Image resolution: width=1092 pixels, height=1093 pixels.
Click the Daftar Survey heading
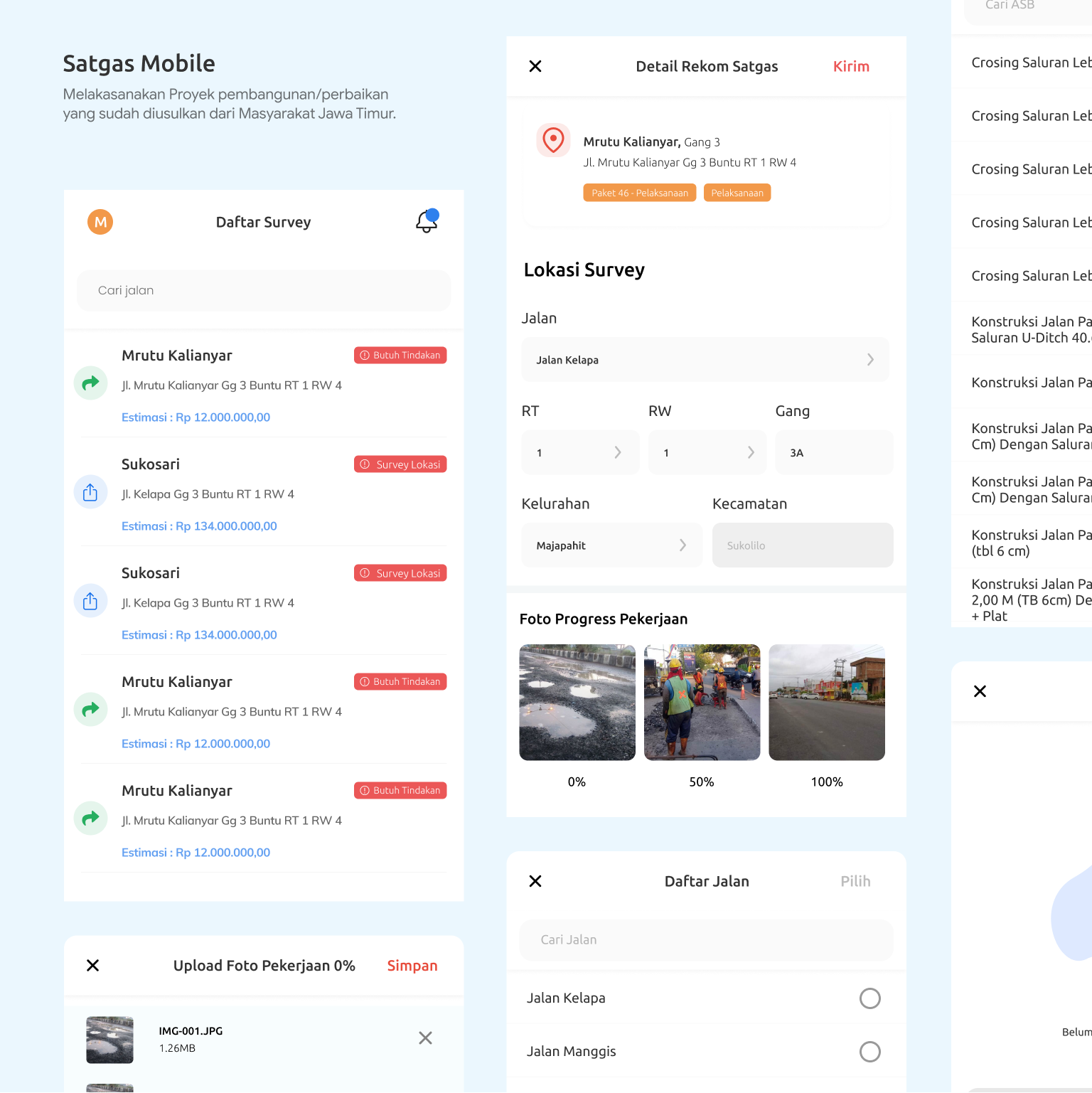coord(263,222)
